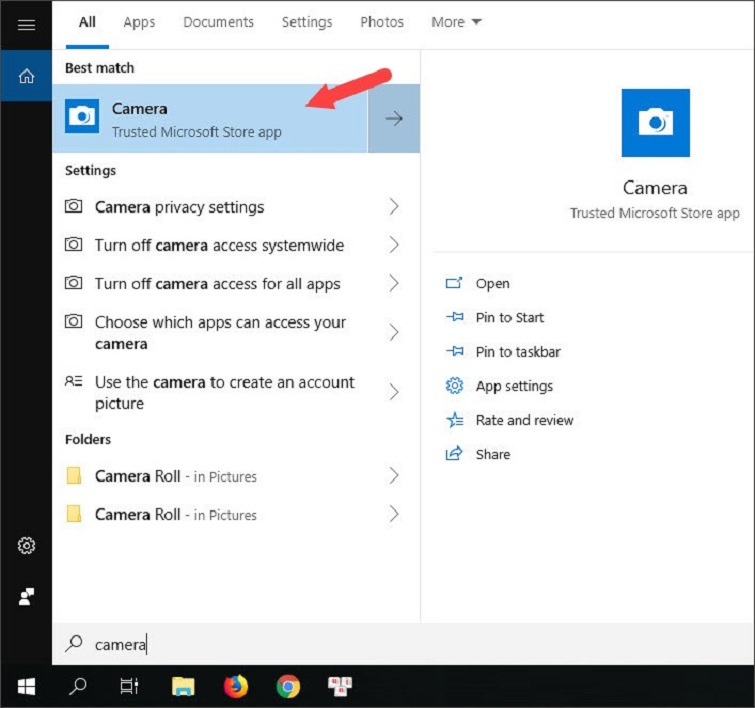Viewport: 755px width, 708px height.
Task: Click the Home icon in the sidebar
Action: click(x=26, y=76)
